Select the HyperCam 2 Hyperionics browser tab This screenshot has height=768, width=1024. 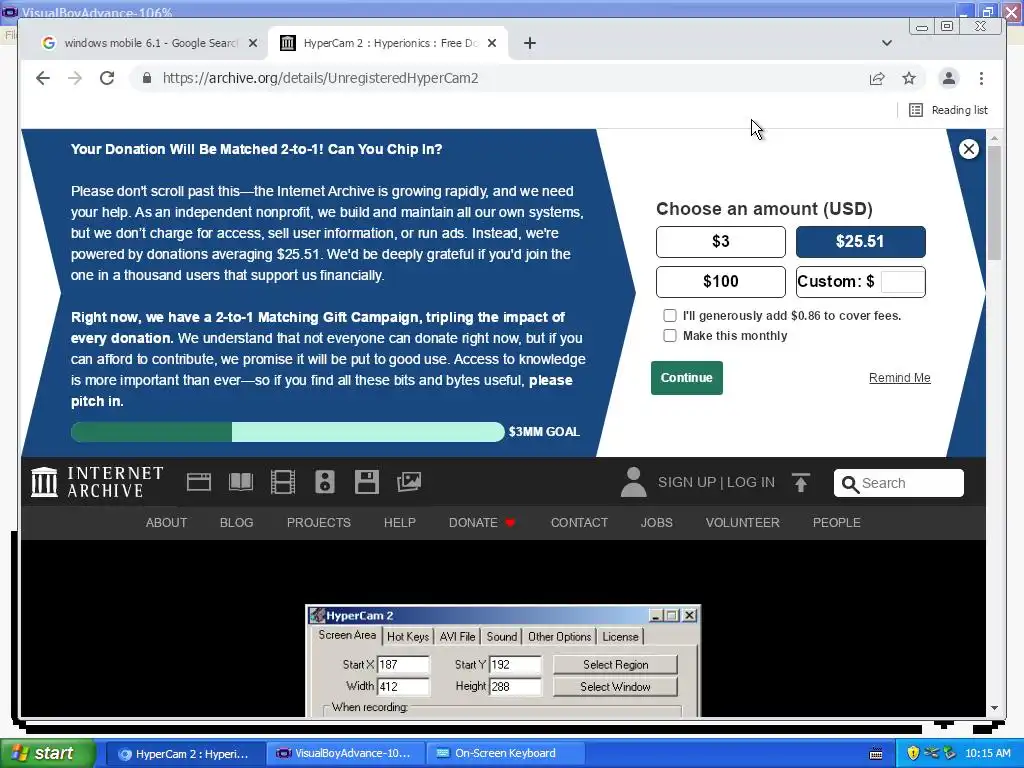(x=389, y=43)
